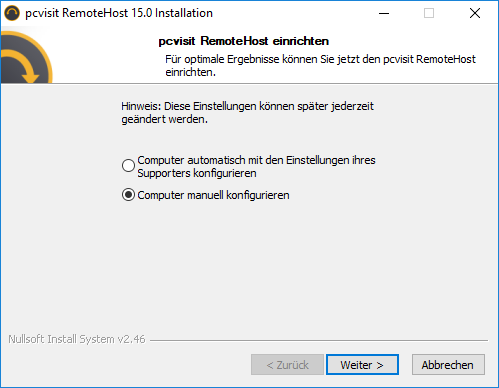Go back using '< Zurück' button
Image resolution: width=499 pixels, height=388 pixels.
pos(287,365)
